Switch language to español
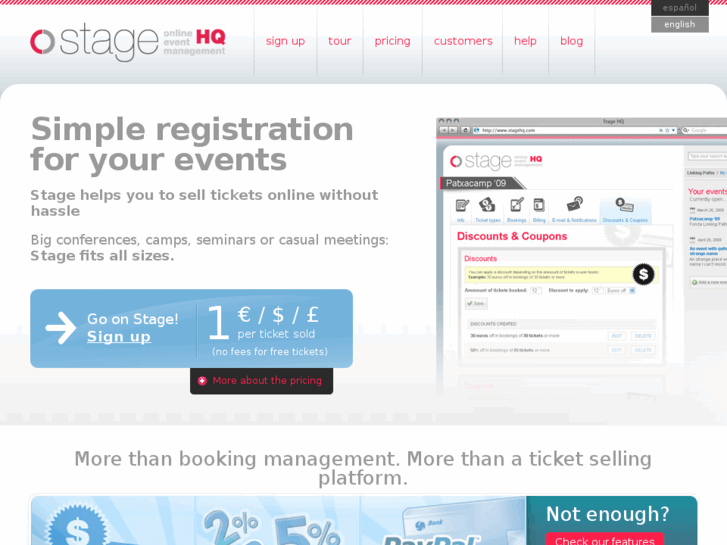The image size is (727, 545). tap(679, 8)
